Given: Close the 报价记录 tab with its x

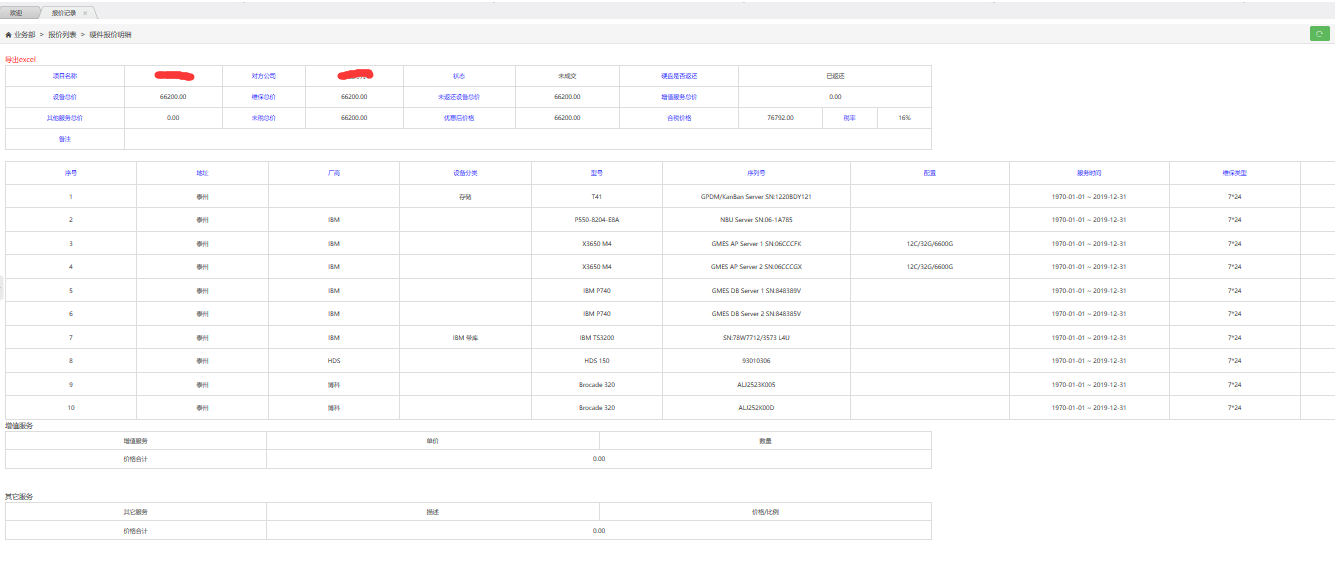Looking at the screenshot, I should click(x=86, y=13).
